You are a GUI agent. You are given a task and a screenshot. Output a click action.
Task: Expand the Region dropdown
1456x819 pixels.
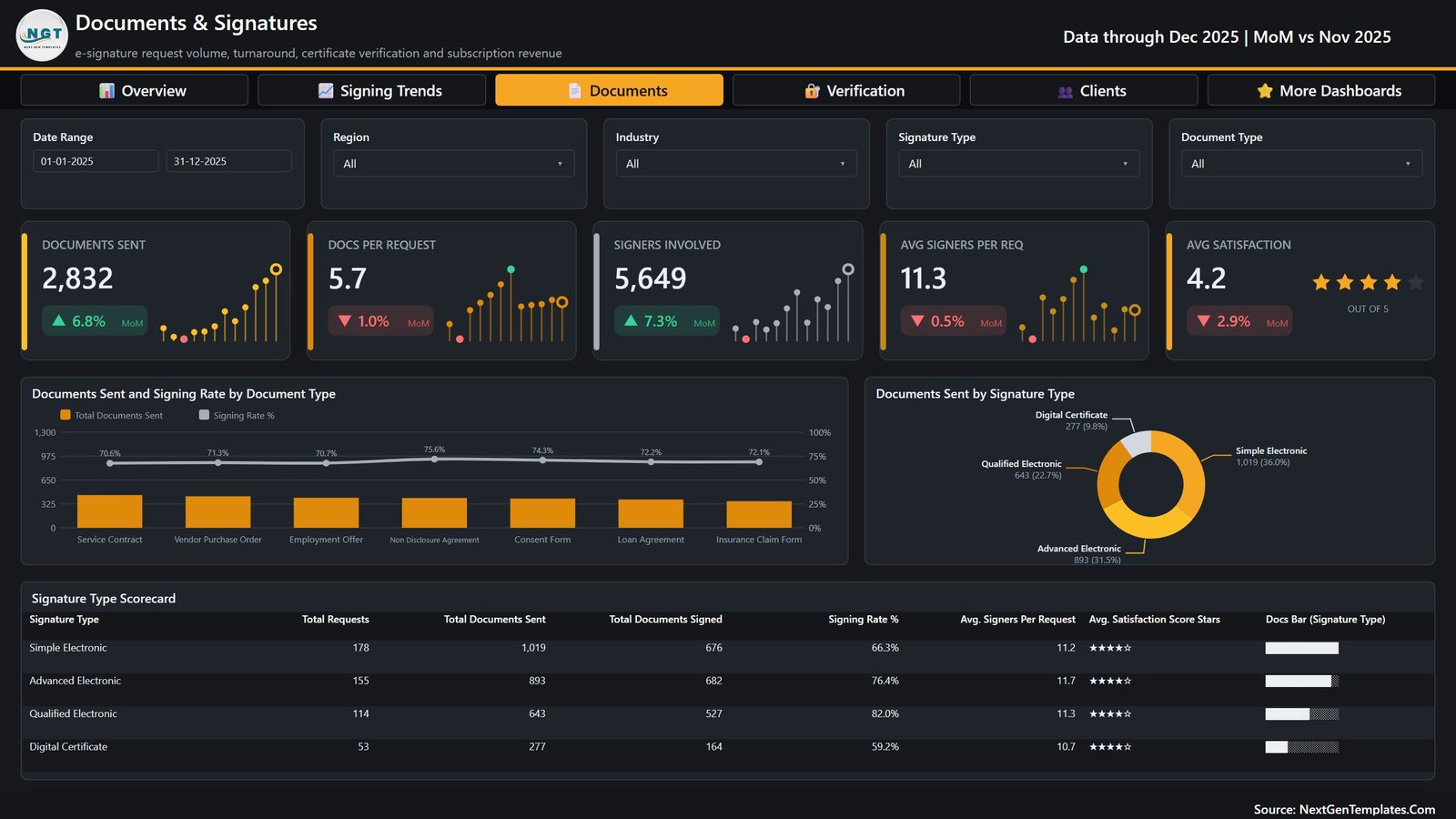click(453, 164)
